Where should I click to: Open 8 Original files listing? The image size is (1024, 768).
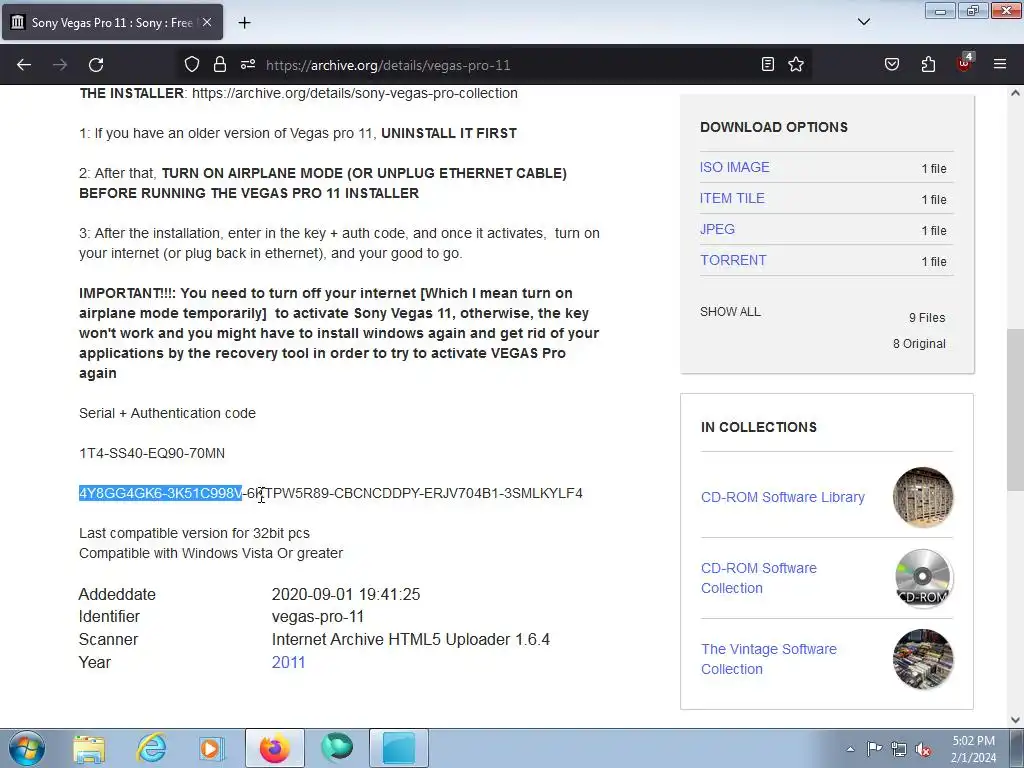[x=919, y=344]
